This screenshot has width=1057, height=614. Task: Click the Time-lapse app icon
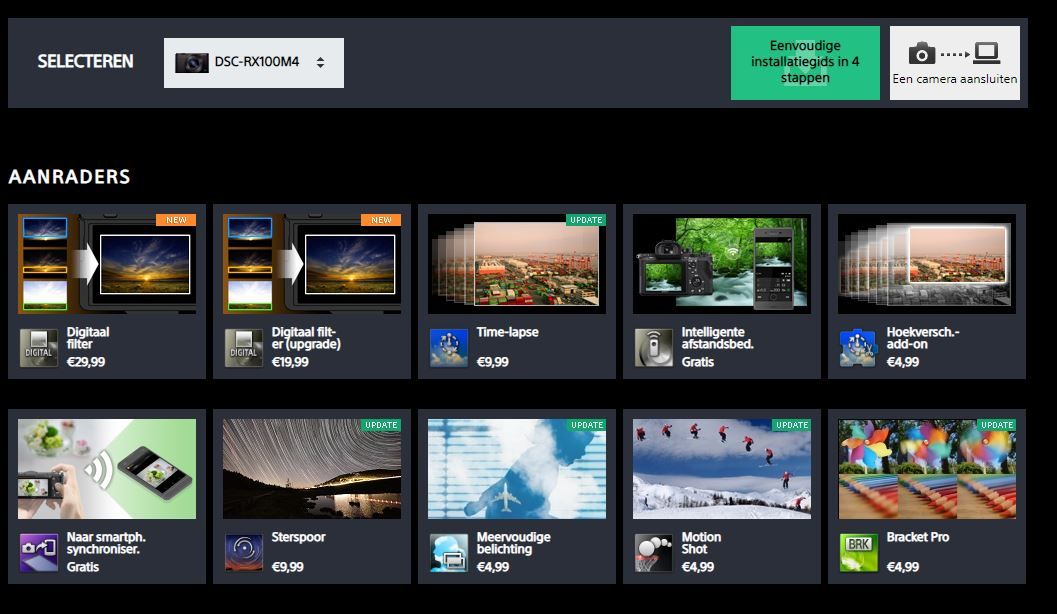pyautogui.click(x=449, y=347)
